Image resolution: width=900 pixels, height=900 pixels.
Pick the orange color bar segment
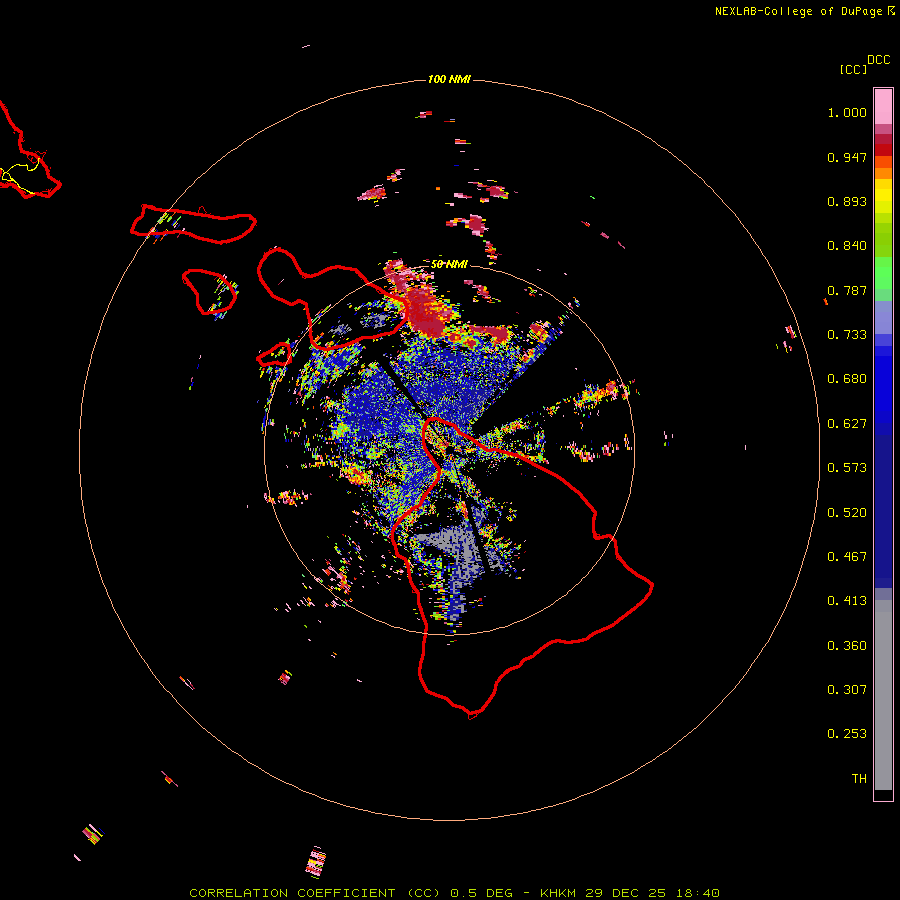(x=883, y=173)
